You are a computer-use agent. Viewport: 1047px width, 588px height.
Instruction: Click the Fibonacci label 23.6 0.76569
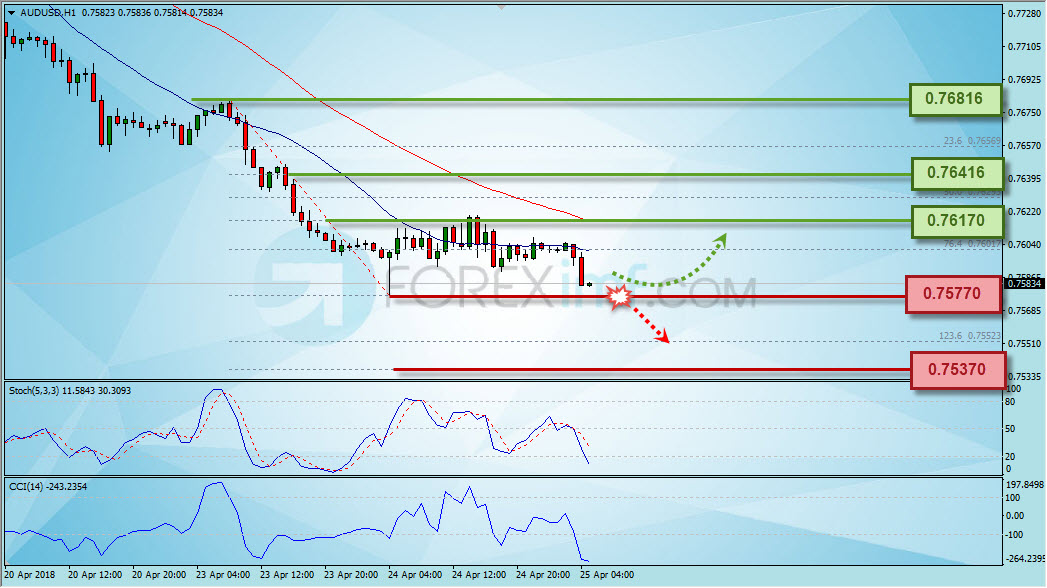[972, 141]
